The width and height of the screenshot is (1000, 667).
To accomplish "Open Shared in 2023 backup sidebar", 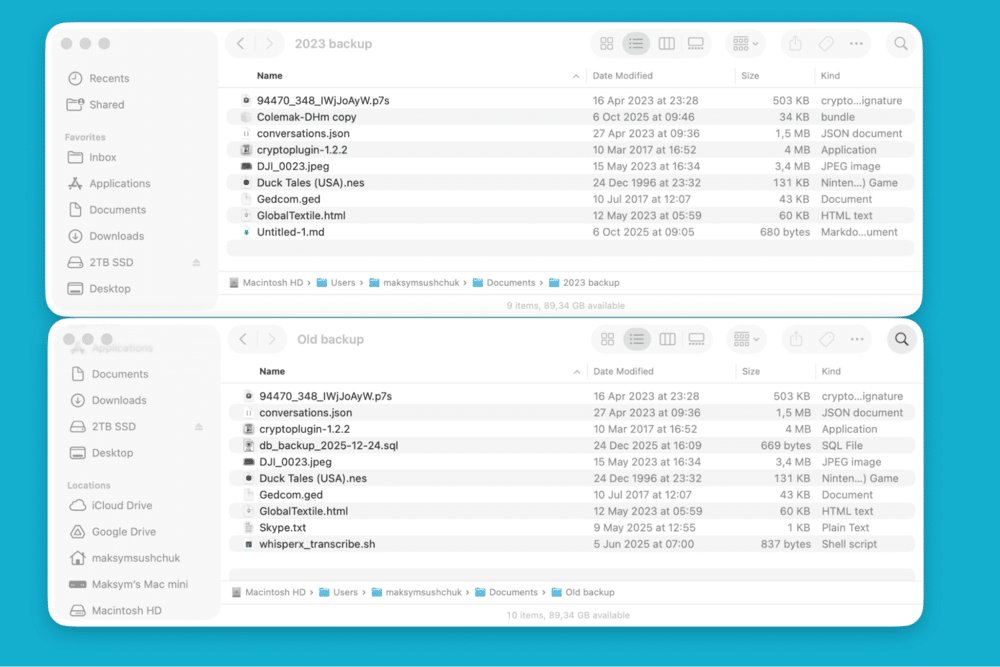I will pos(96,105).
